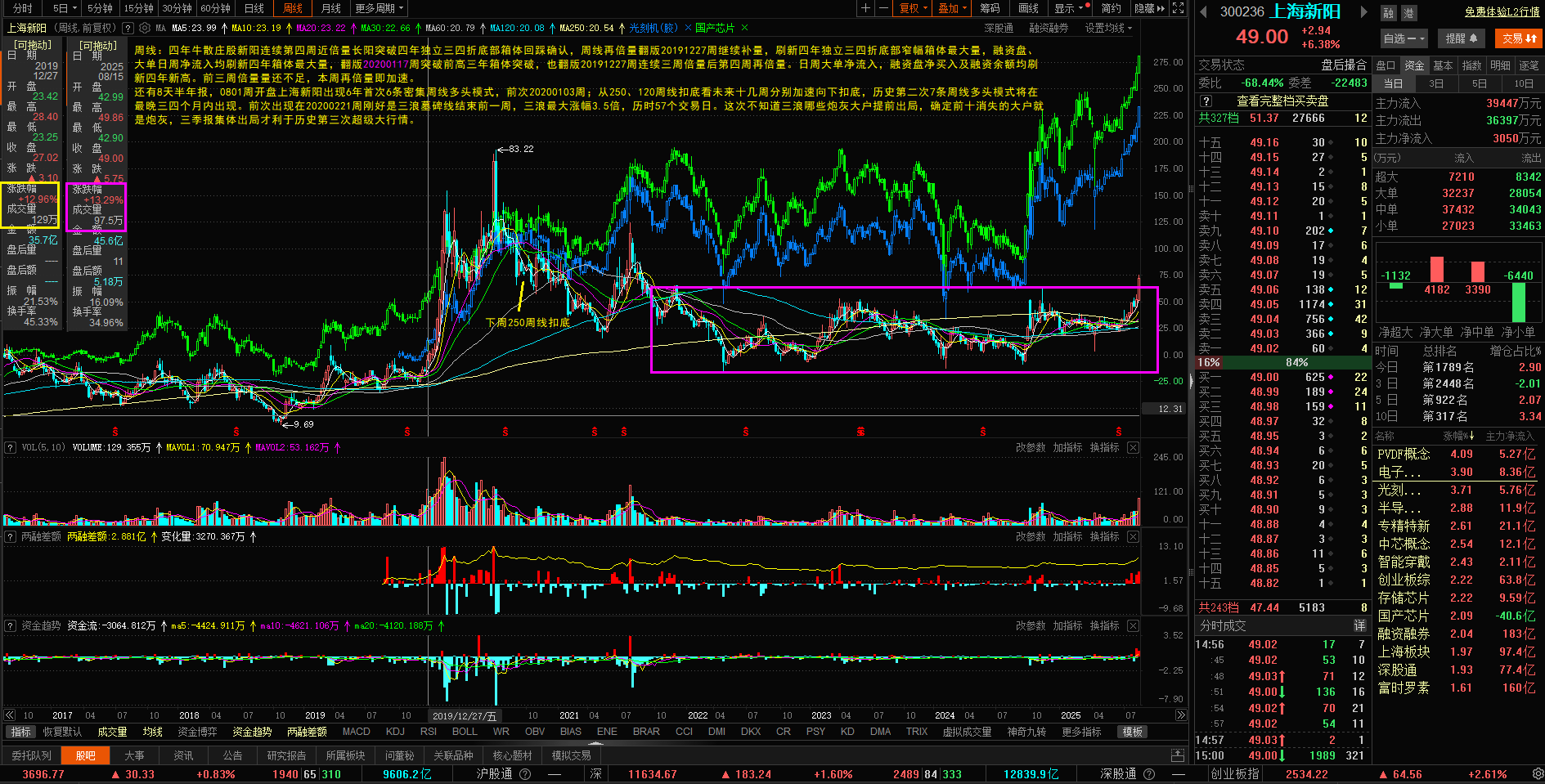The image size is (1545, 784).
Task: Expand hidden toolbar 隐藏 arrows
Action: click(1149, 8)
